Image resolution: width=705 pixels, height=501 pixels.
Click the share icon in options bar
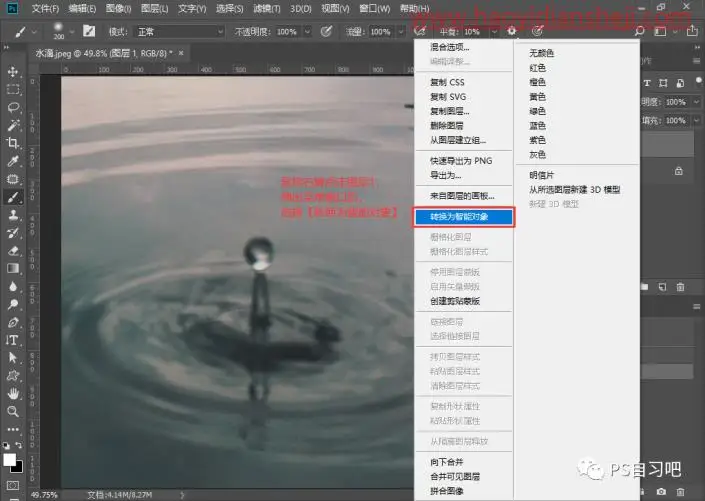pos(692,31)
